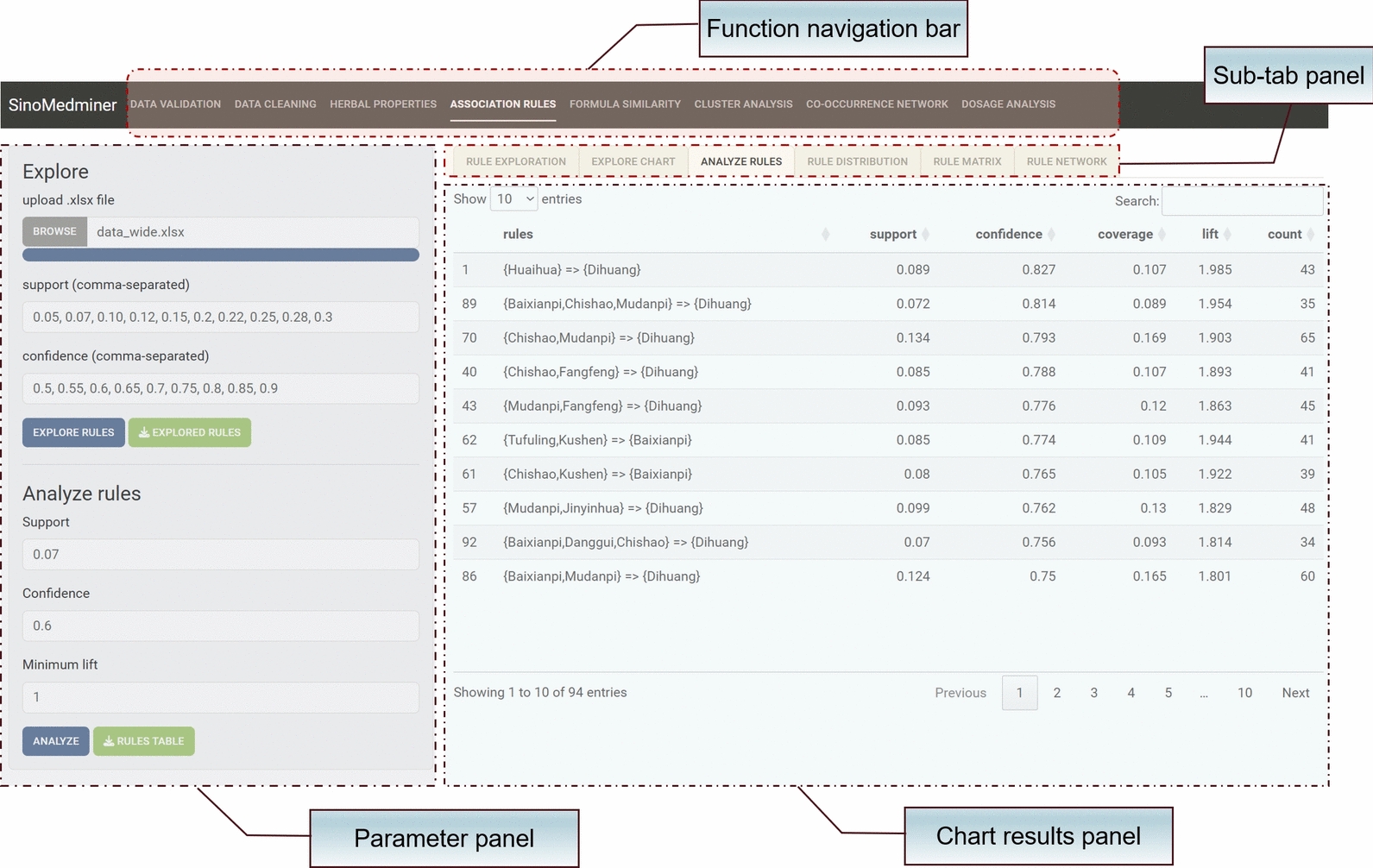Select the Analyze Rules sub-tab

point(741,161)
